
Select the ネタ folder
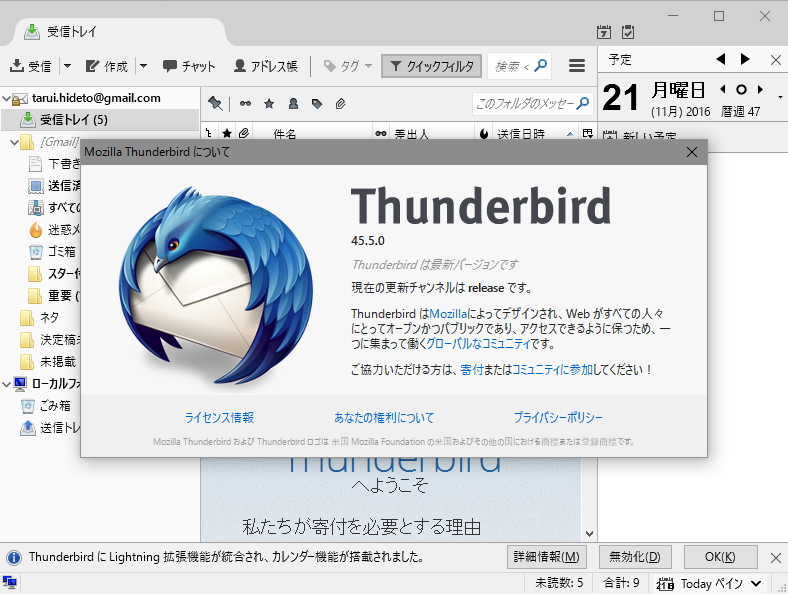point(40,318)
